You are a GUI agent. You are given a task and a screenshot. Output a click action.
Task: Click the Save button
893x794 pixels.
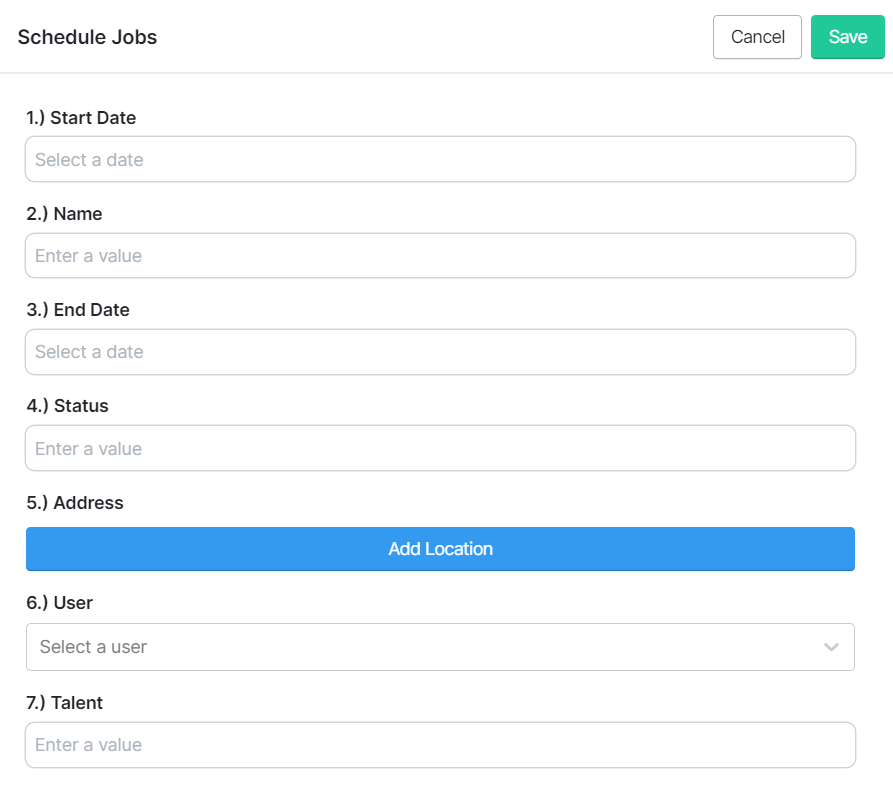847,37
